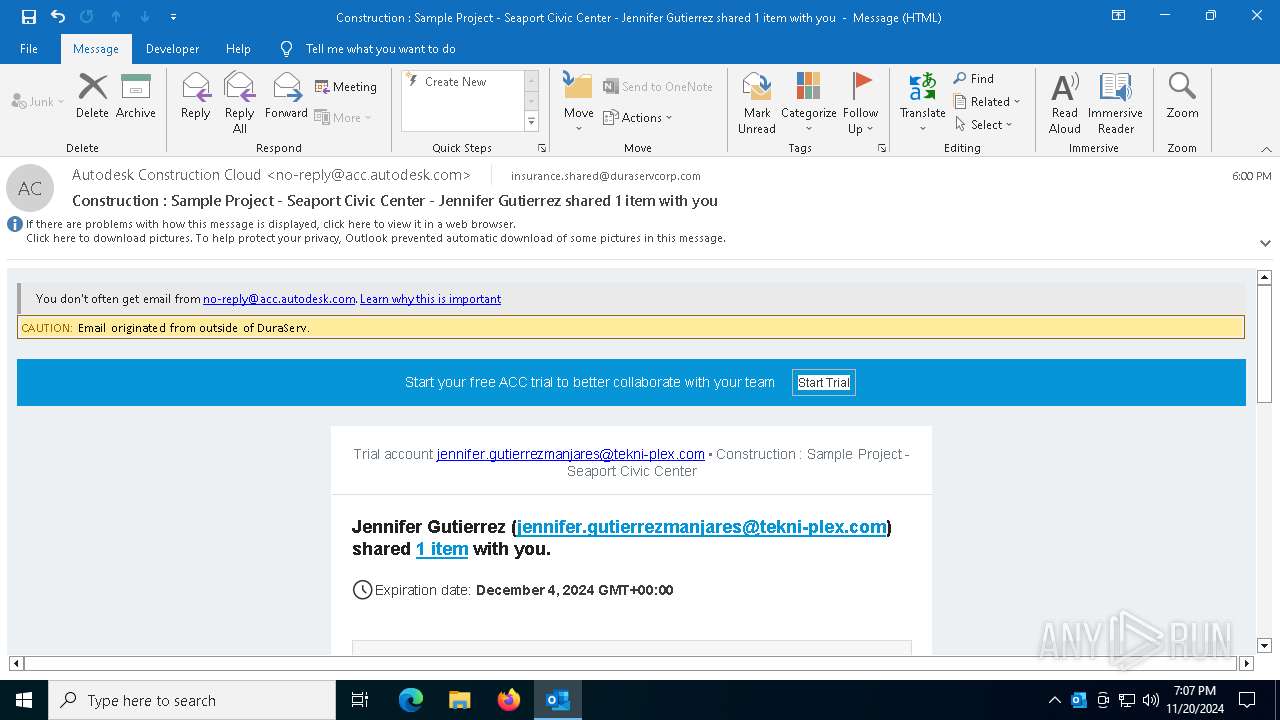Archive the message
This screenshot has width=1280, height=720.
pyautogui.click(x=135, y=96)
